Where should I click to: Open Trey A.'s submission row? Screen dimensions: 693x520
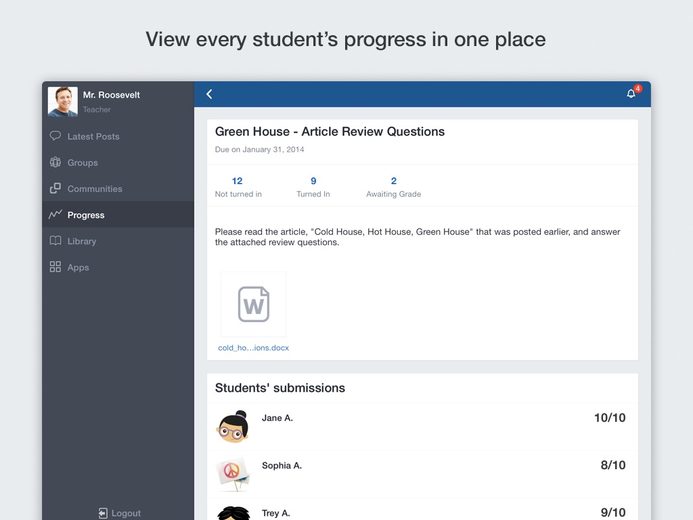pyautogui.click(x=422, y=509)
